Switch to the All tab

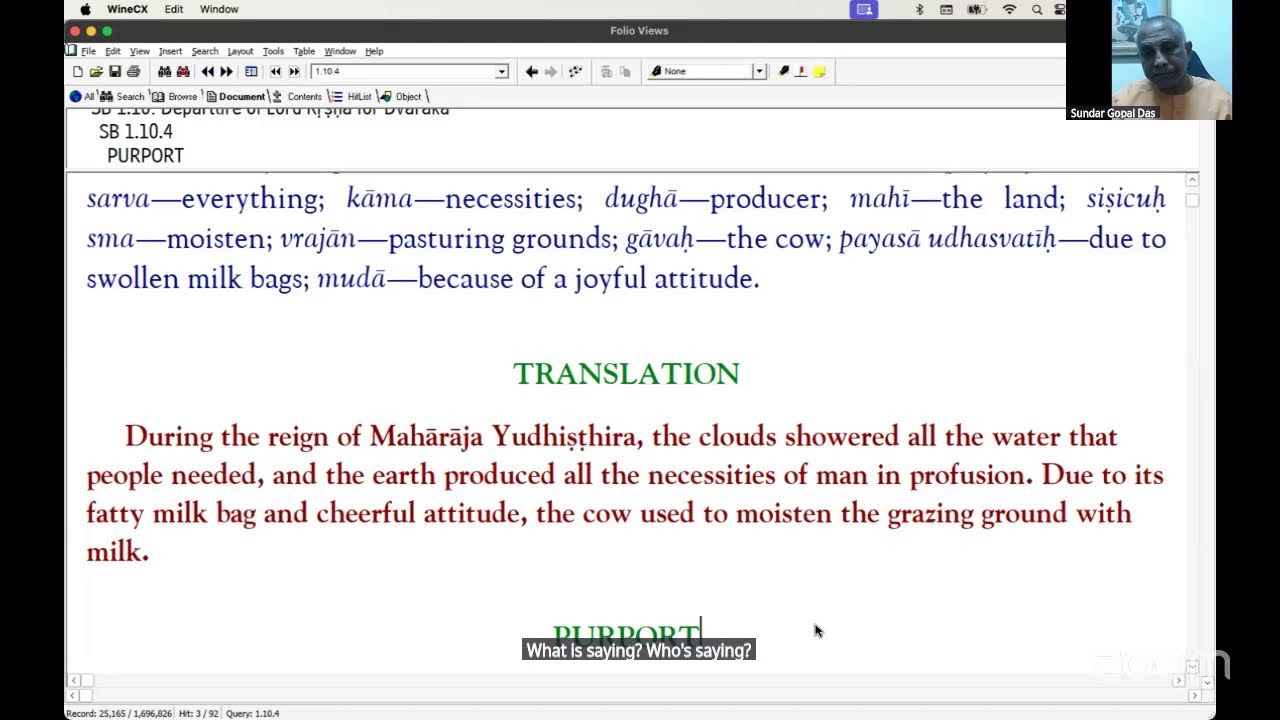pos(82,97)
